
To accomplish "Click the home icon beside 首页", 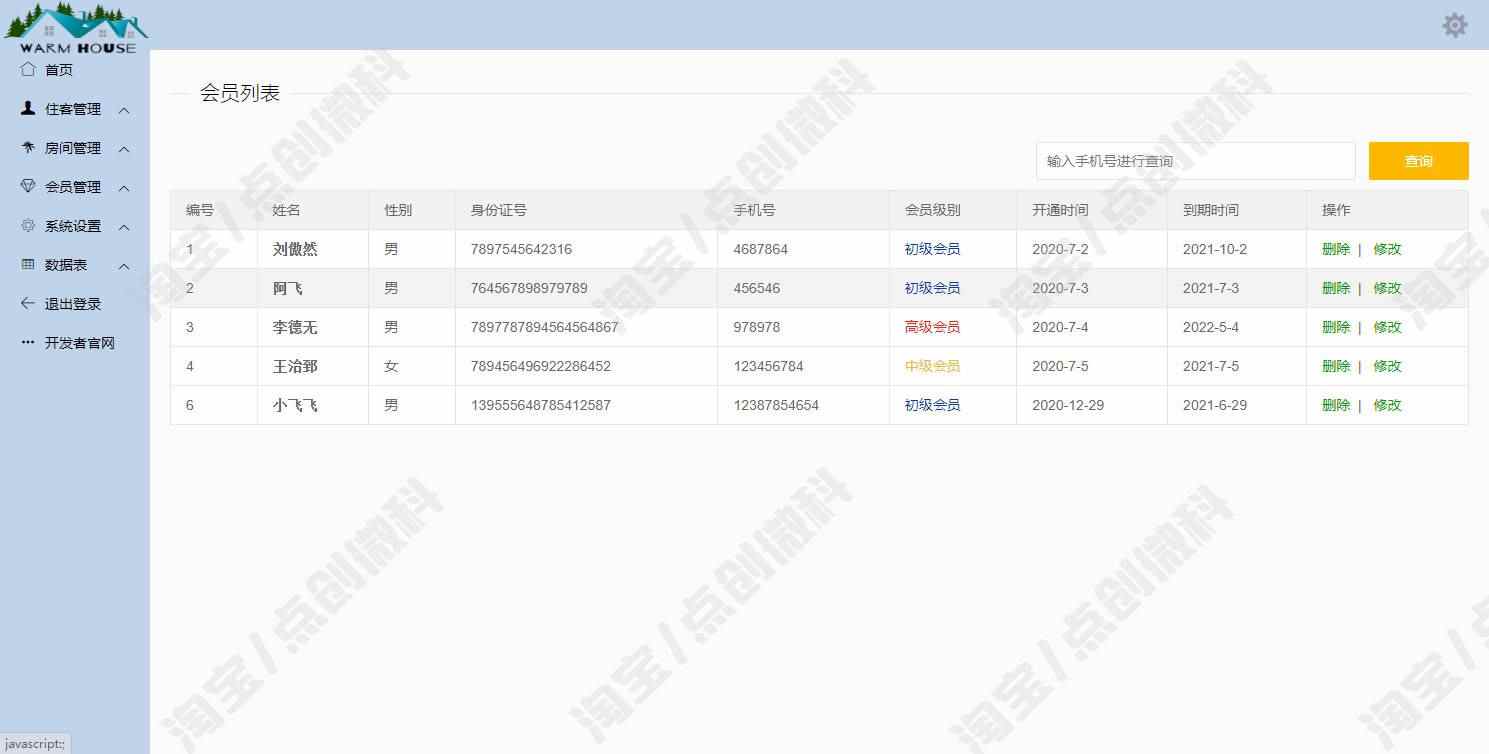I will [28, 69].
